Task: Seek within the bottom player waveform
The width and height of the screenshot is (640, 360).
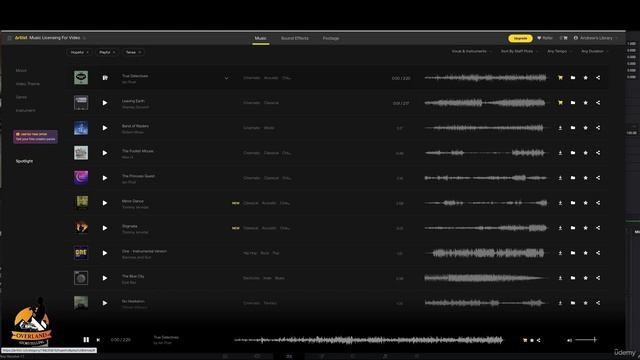Action: pos(369,340)
